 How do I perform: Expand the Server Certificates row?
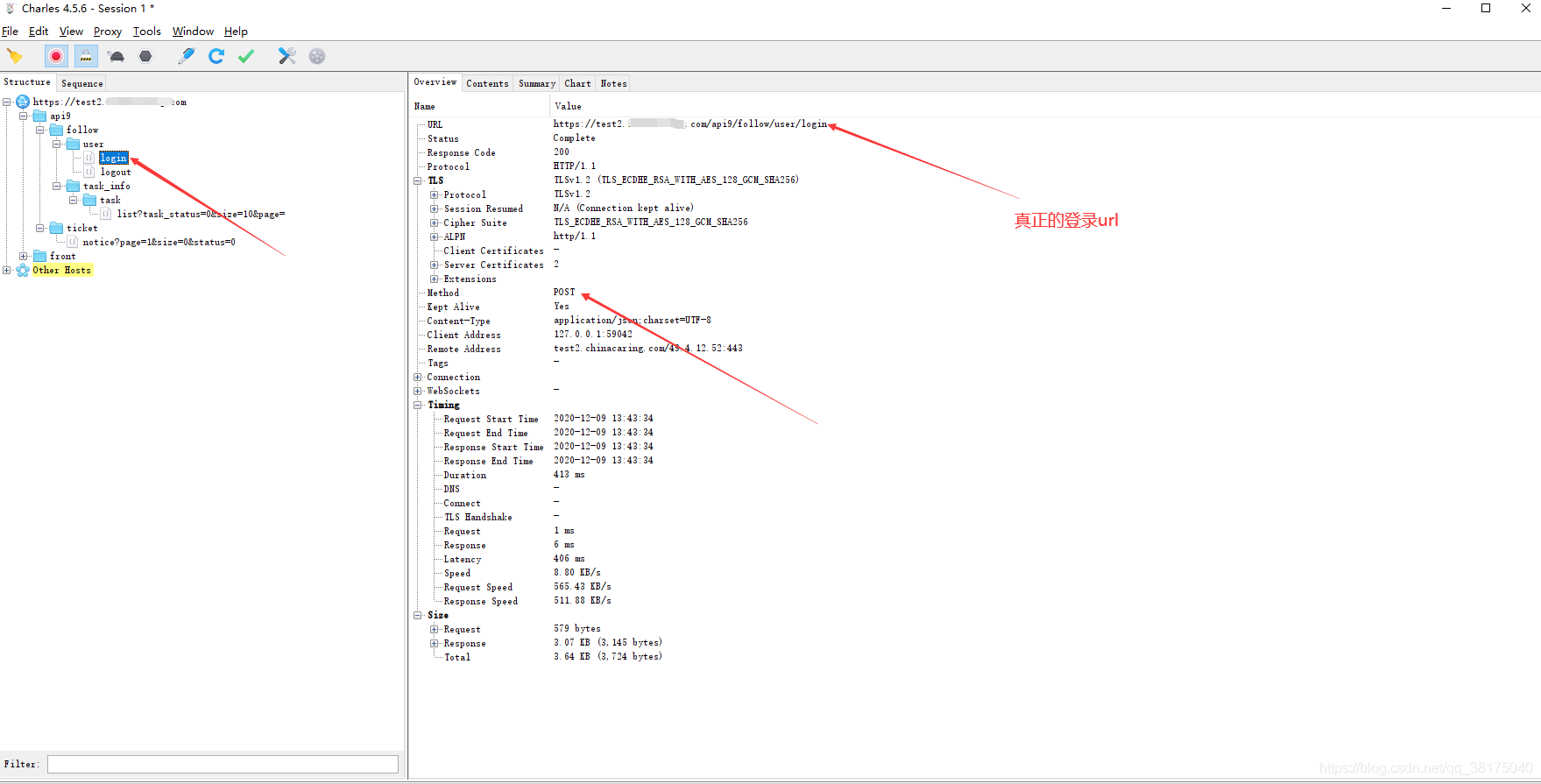(x=434, y=265)
